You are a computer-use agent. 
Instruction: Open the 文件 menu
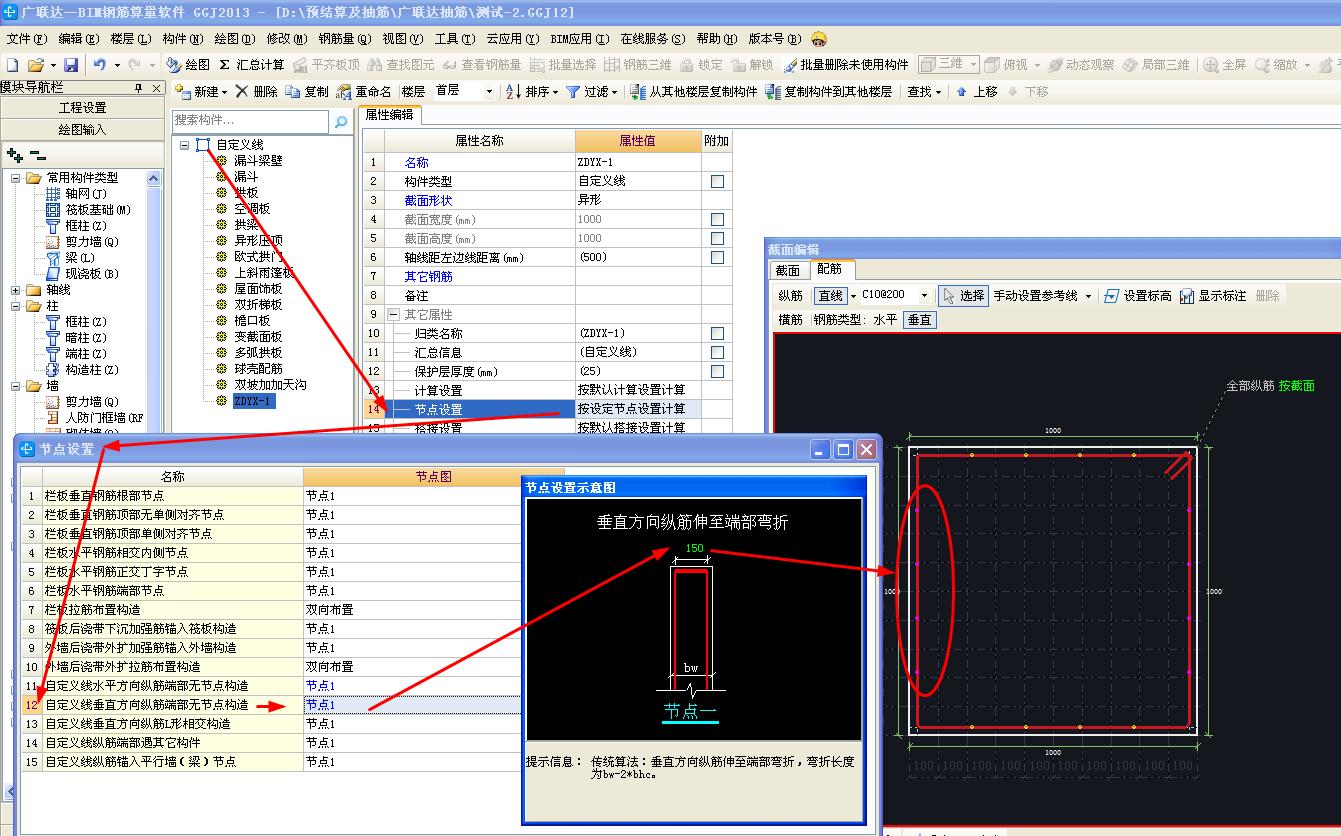27,39
